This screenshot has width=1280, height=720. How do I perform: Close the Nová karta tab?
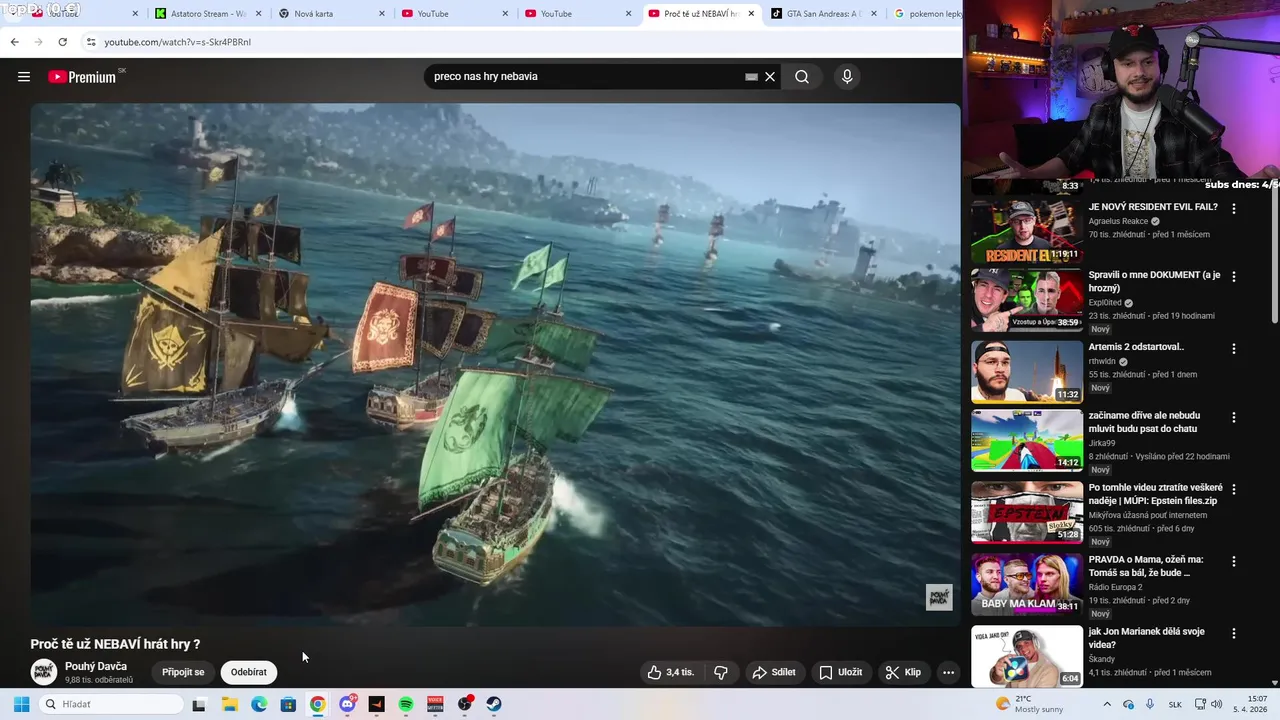tap(382, 14)
